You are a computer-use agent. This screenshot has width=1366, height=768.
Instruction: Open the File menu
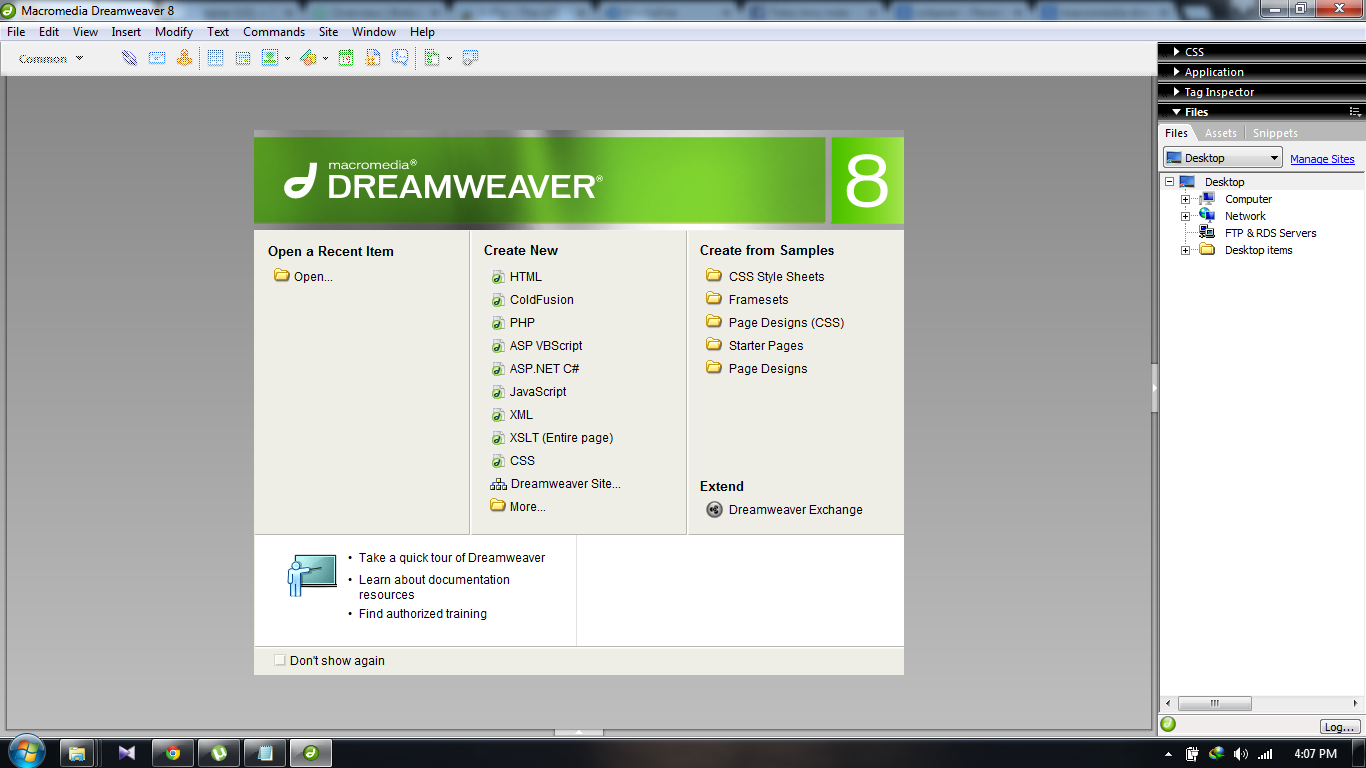tap(16, 32)
